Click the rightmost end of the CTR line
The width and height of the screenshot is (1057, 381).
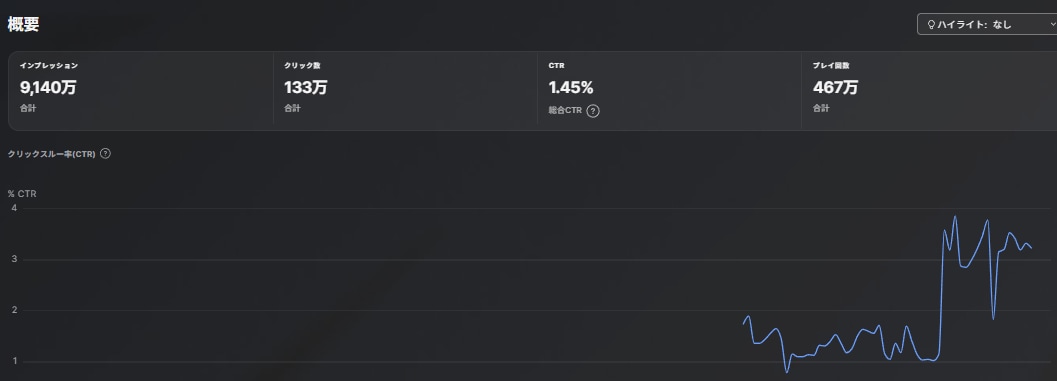1031,248
